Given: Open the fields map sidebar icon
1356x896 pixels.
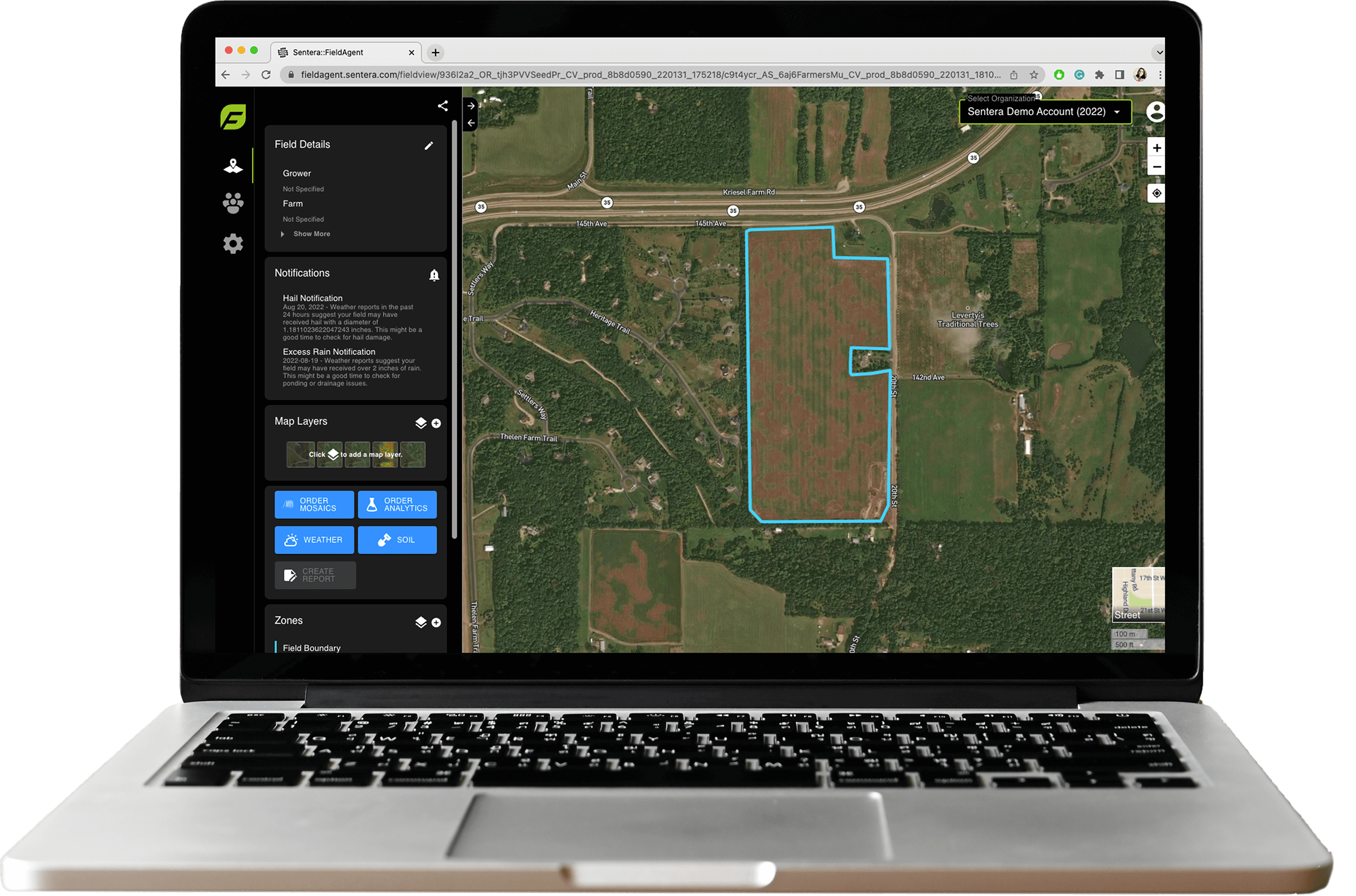Looking at the screenshot, I should point(233,166).
